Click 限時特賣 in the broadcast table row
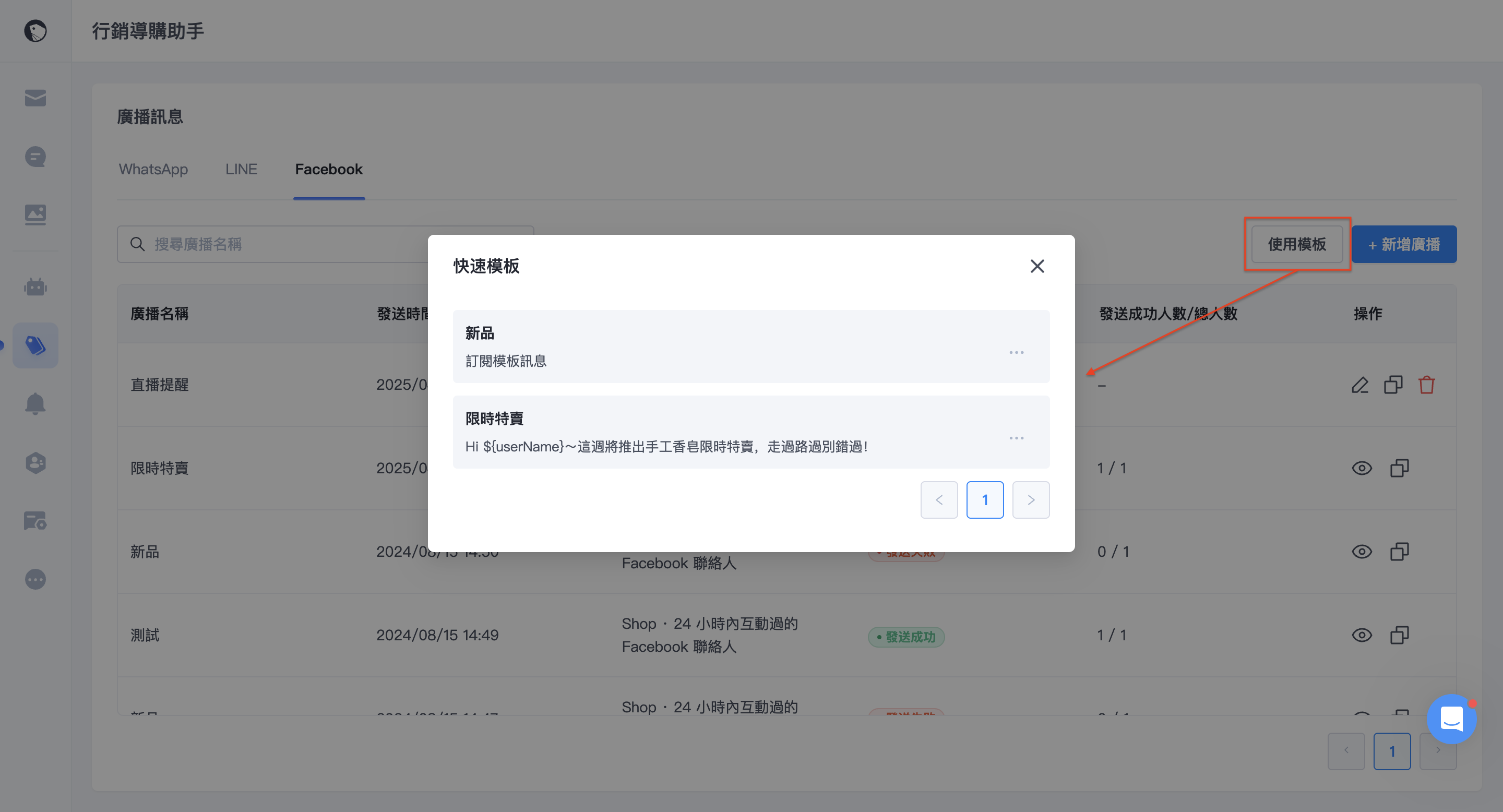Image resolution: width=1503 pixels, height=812 pixels. [x=159, y=469]
